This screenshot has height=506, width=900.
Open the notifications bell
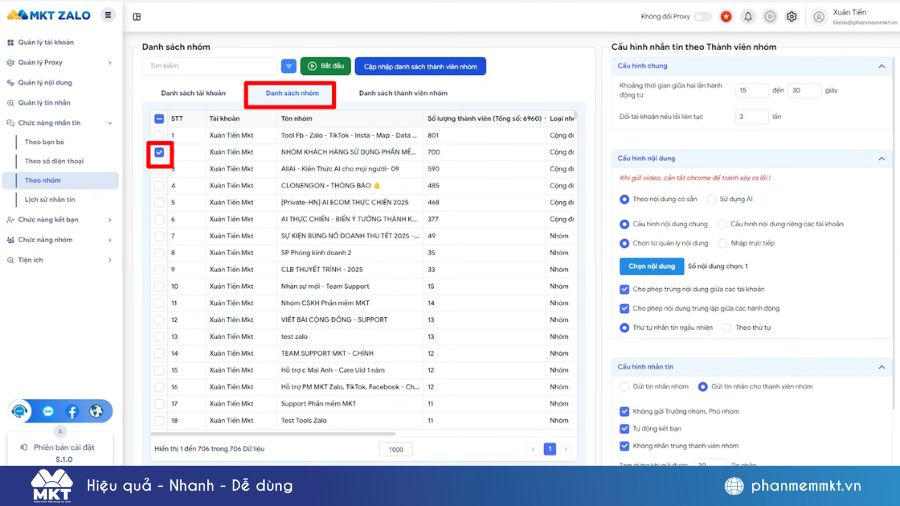748,17
